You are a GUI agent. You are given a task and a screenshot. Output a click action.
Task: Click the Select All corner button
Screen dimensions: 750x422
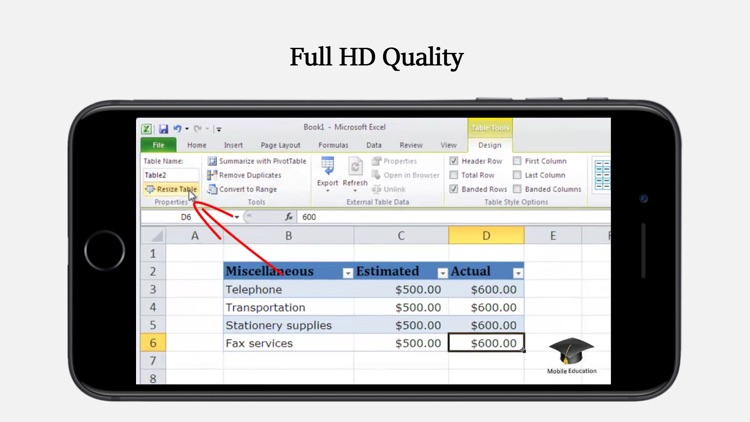[x=154, y=235]
